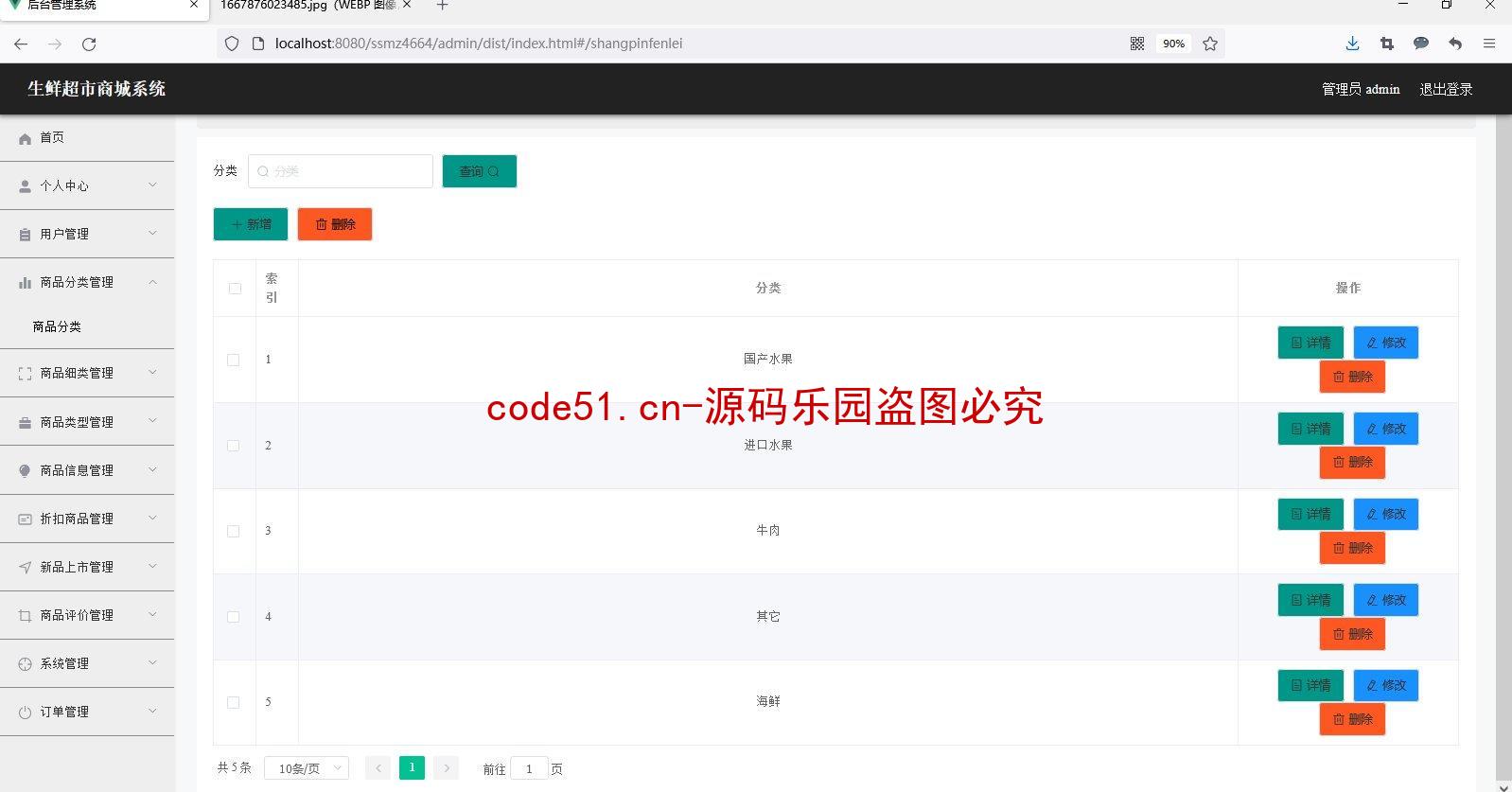This screenshot has height=792, width=1512.
Task: Expand the 商品信息管理 menu chevron
Action: pos(152,470)
